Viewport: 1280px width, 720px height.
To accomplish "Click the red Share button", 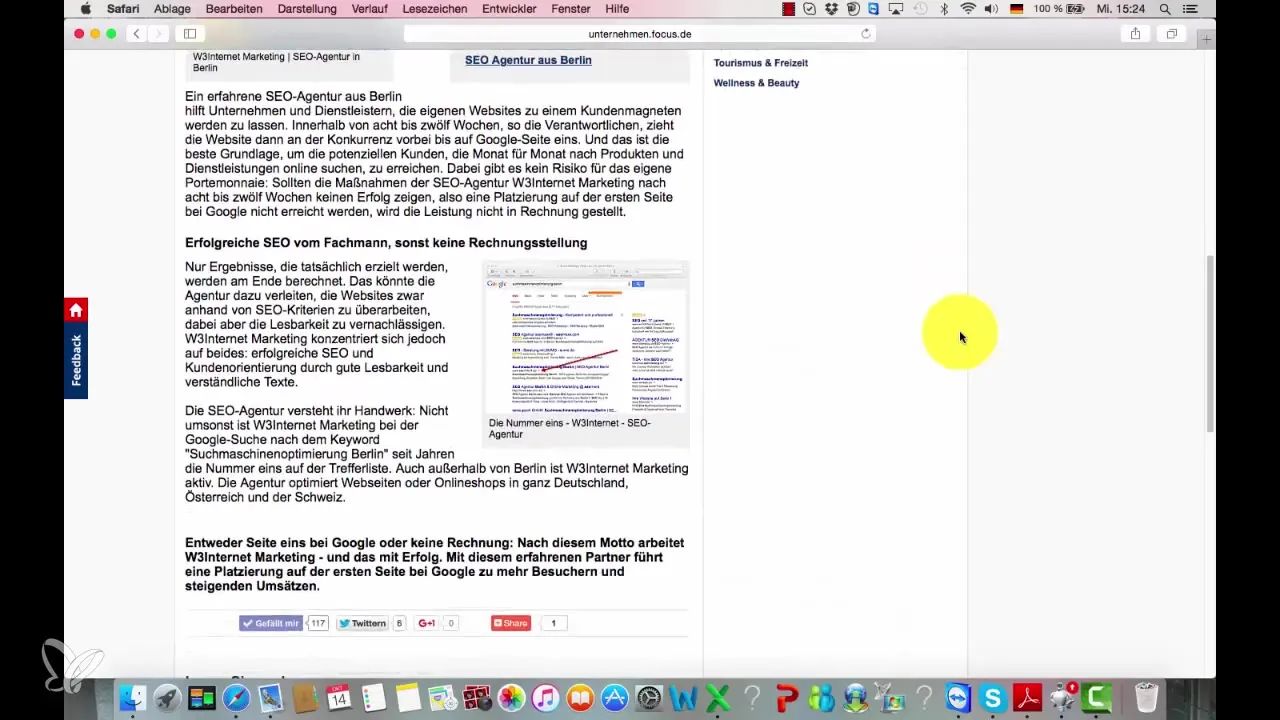I will (510, 623).
